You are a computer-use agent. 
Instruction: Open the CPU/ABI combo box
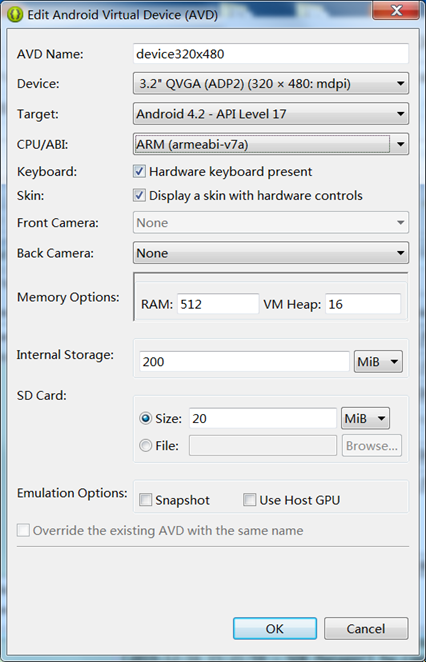(271, 144)
